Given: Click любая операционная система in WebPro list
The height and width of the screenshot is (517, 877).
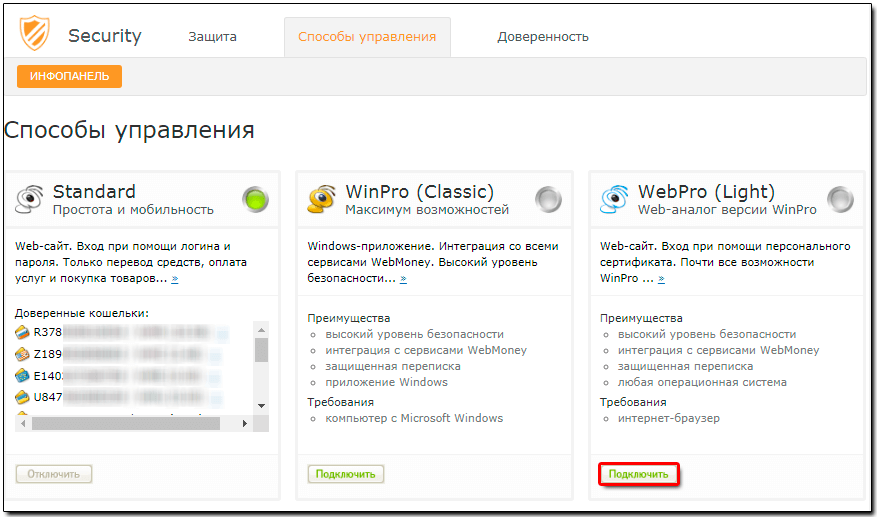Looking at the screenshot, I should pyautogui.click(x=702, y=382).
